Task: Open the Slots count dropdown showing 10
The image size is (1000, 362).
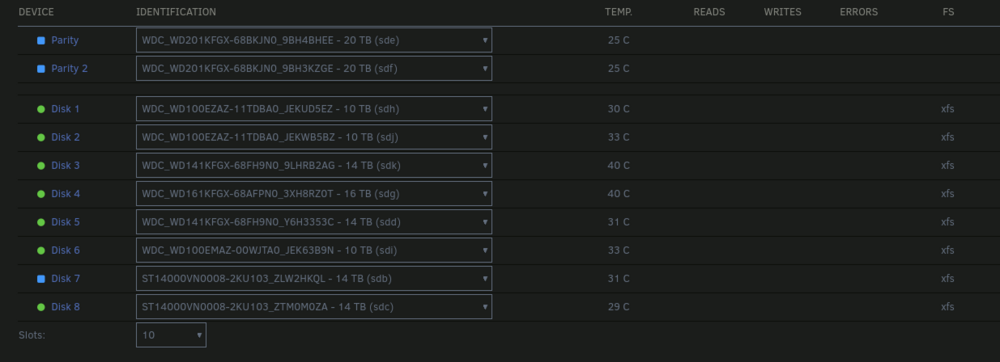Action: 171,335
